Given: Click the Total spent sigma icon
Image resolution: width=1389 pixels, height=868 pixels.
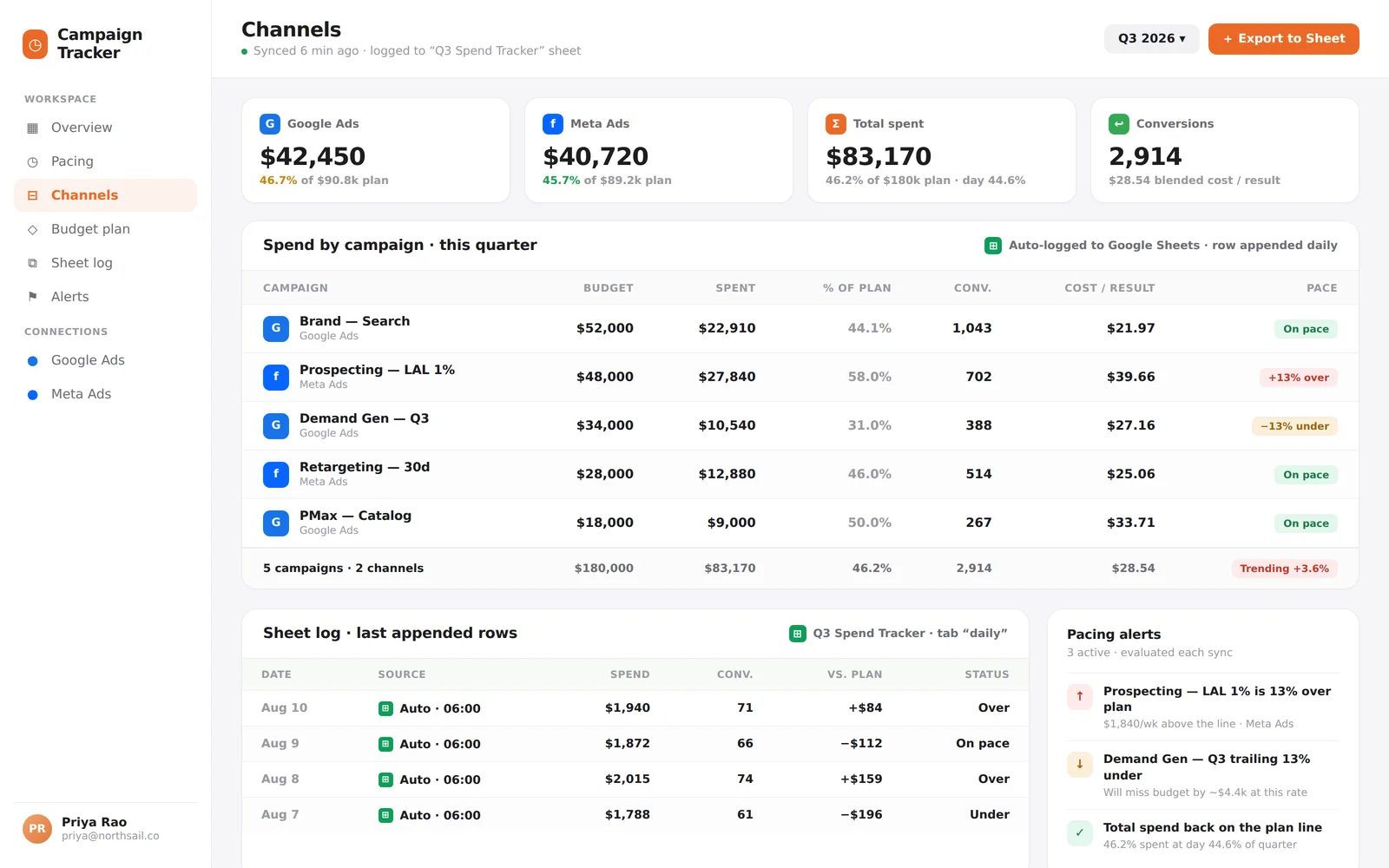Looking at the screenshot, I should (x=836, y=124).
